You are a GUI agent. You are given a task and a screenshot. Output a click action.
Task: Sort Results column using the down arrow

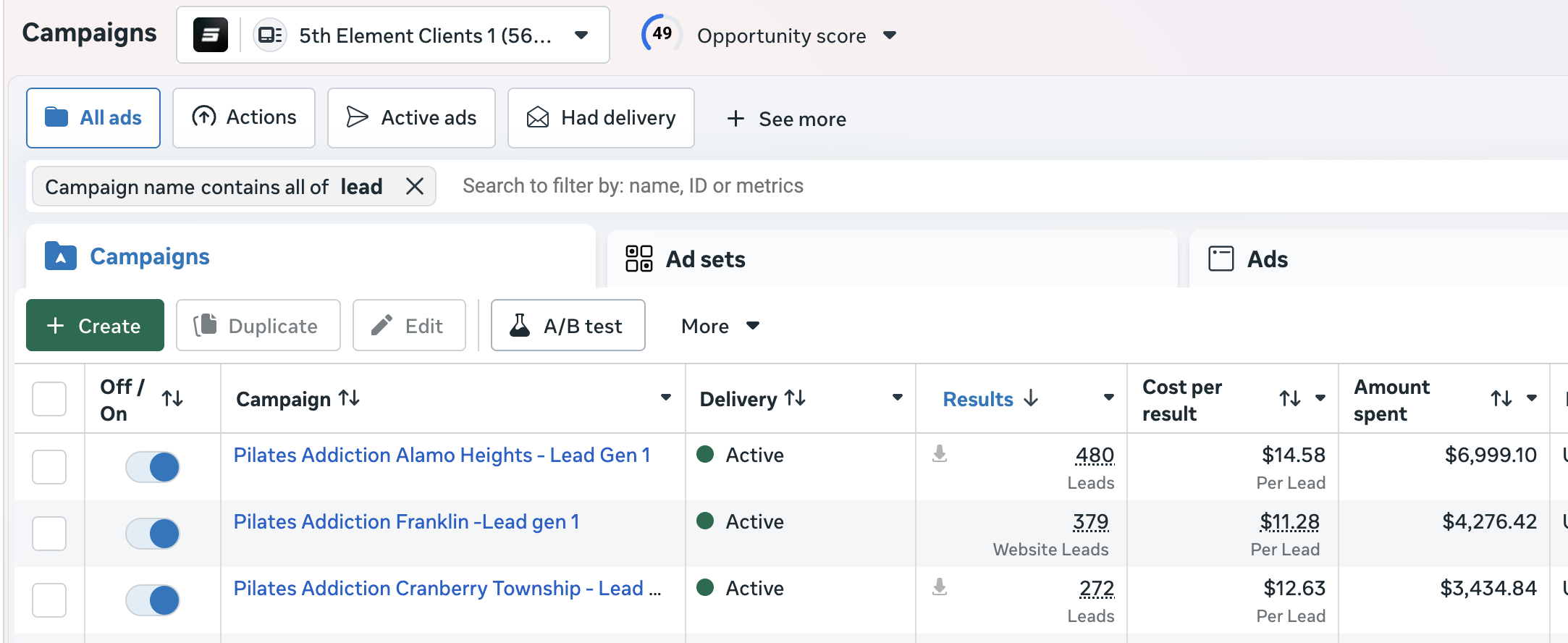coord(1032,398)
